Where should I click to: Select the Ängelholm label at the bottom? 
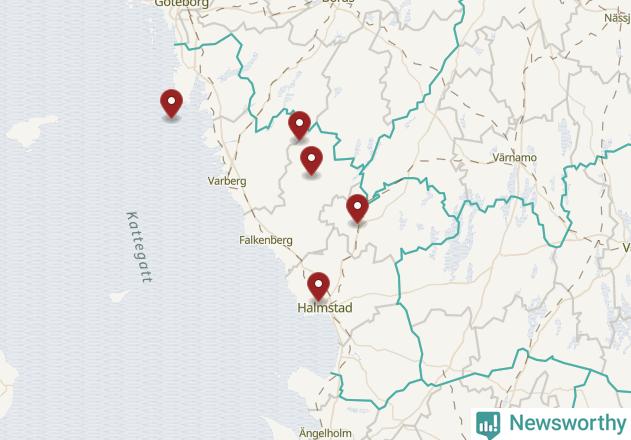(x=325, y=434)
